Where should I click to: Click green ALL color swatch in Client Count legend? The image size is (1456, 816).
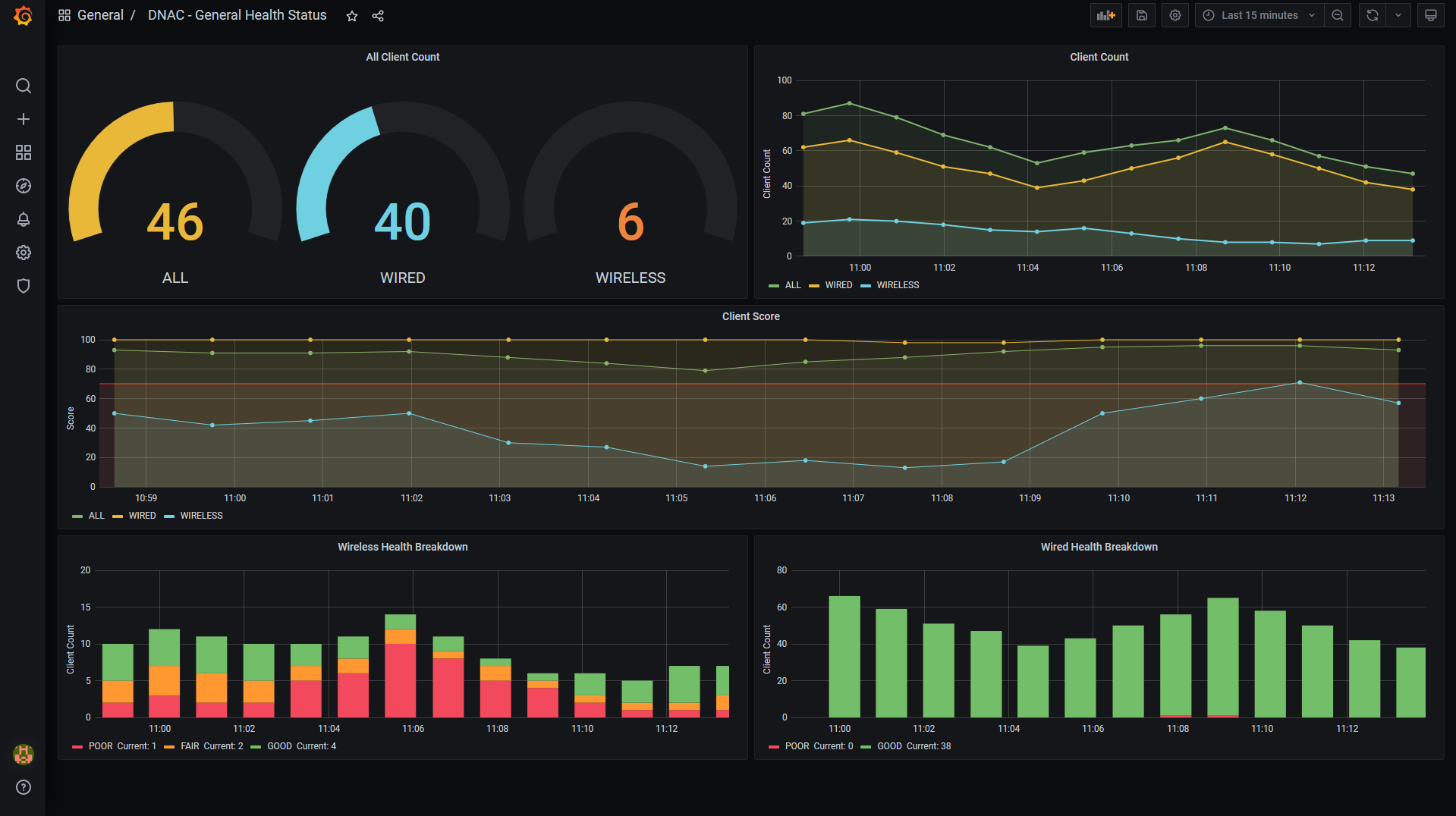[x=774, y=286]
